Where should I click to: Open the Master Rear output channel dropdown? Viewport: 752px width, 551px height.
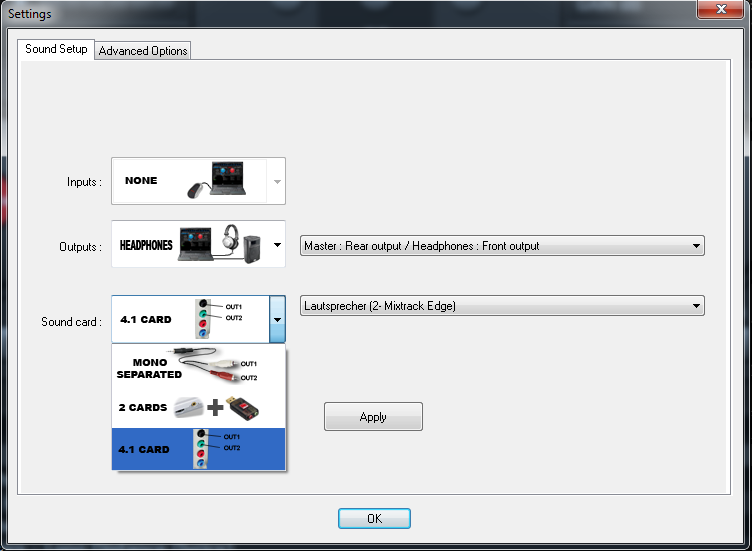(502, 246)
